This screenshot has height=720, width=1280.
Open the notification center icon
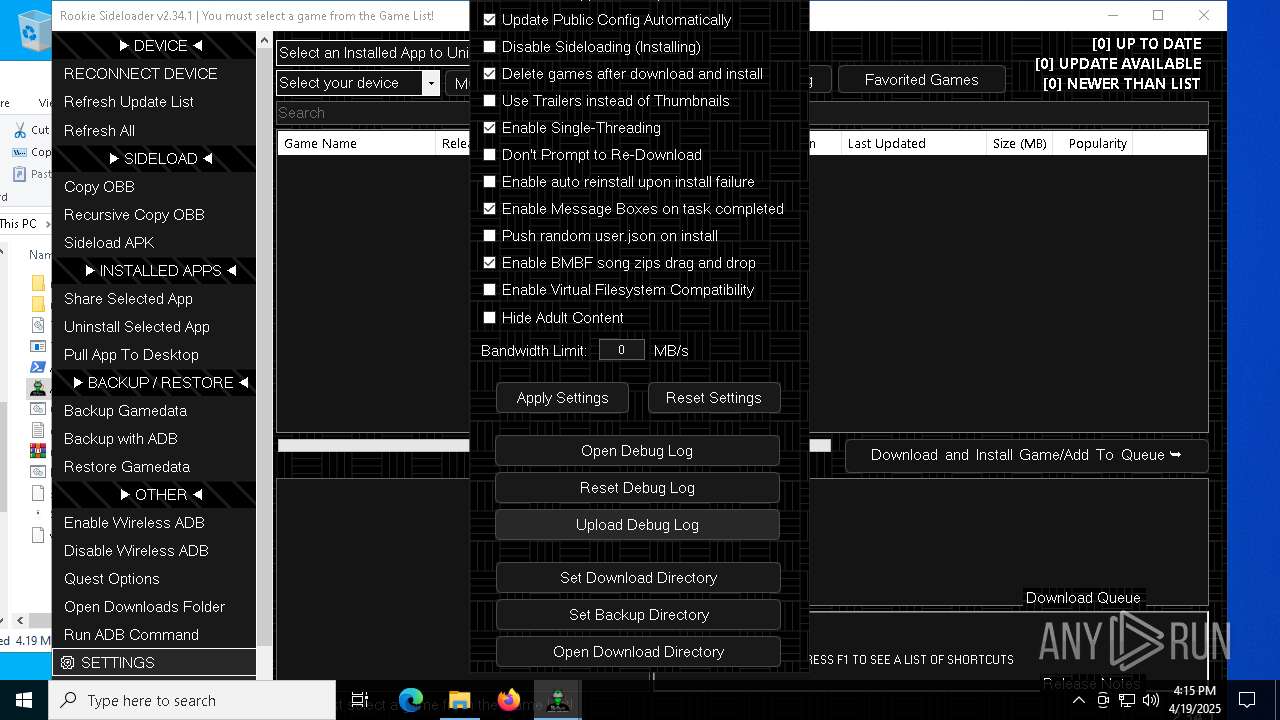pyautogui.click(x=1247, y=700)
